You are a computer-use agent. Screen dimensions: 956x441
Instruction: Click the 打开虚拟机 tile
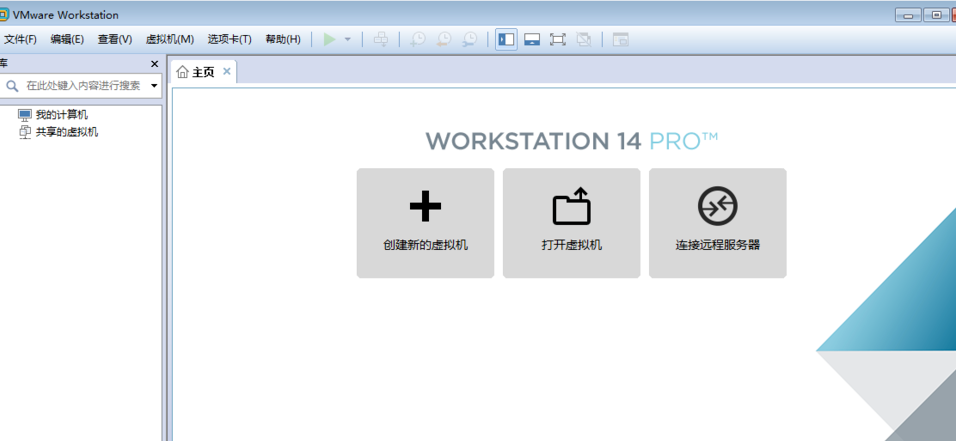(571, 223)
